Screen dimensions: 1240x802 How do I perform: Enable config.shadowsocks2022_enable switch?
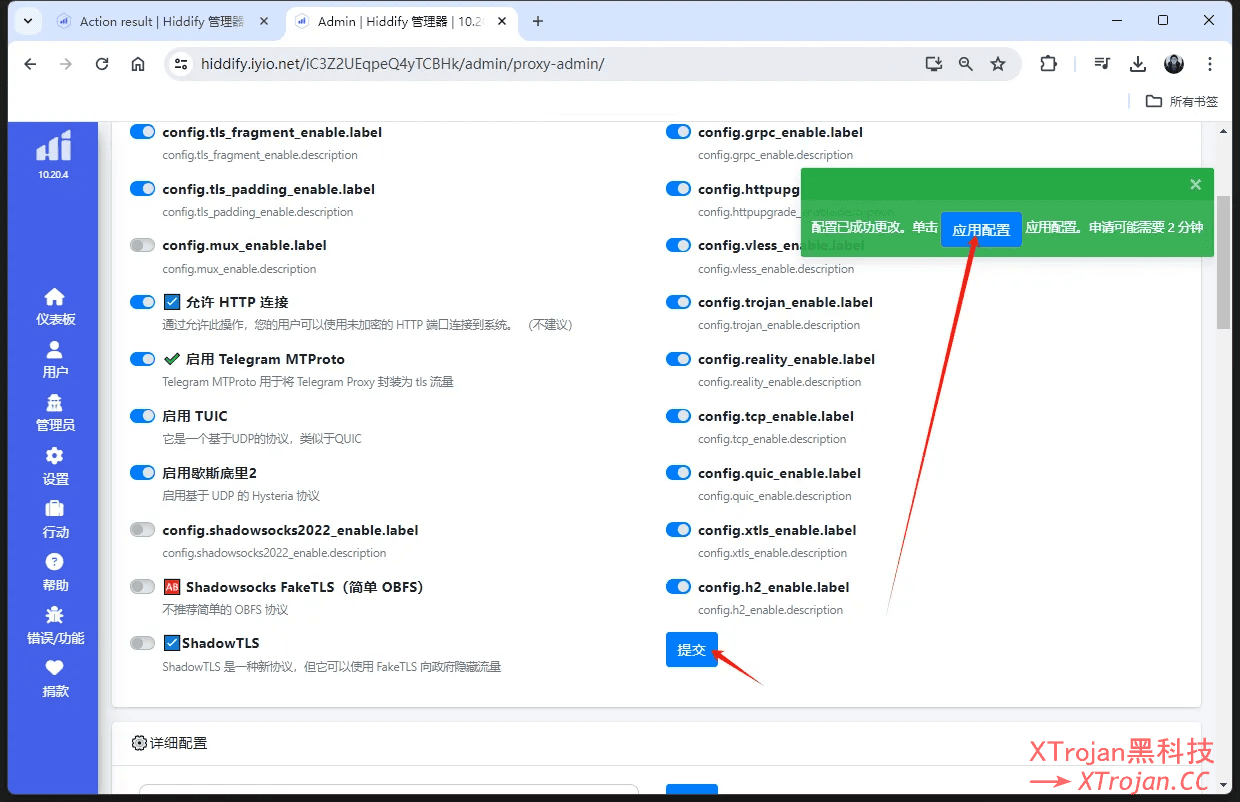click(x=143, y=530)
